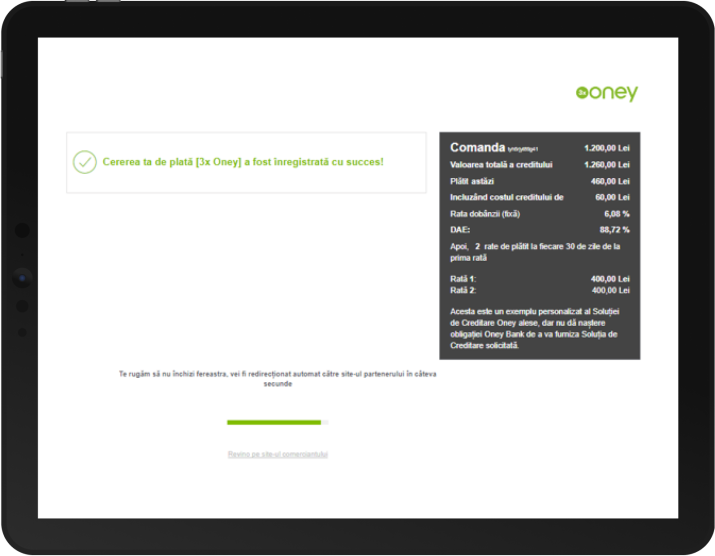Click the credit cost '60,00 Lei'
This screenshot has height=556, width=715.
click(612, 197)
